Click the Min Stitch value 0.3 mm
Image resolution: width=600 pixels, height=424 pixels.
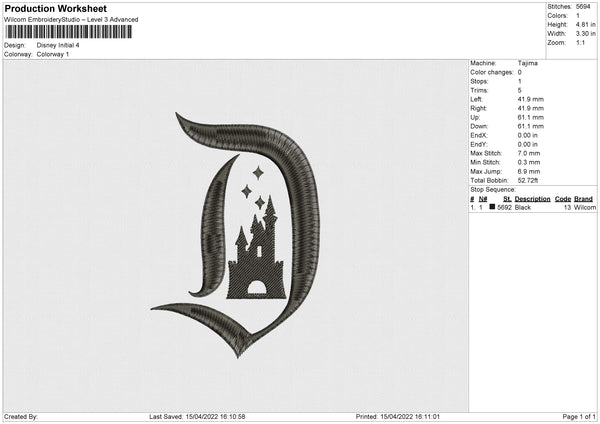click(529, 162)
